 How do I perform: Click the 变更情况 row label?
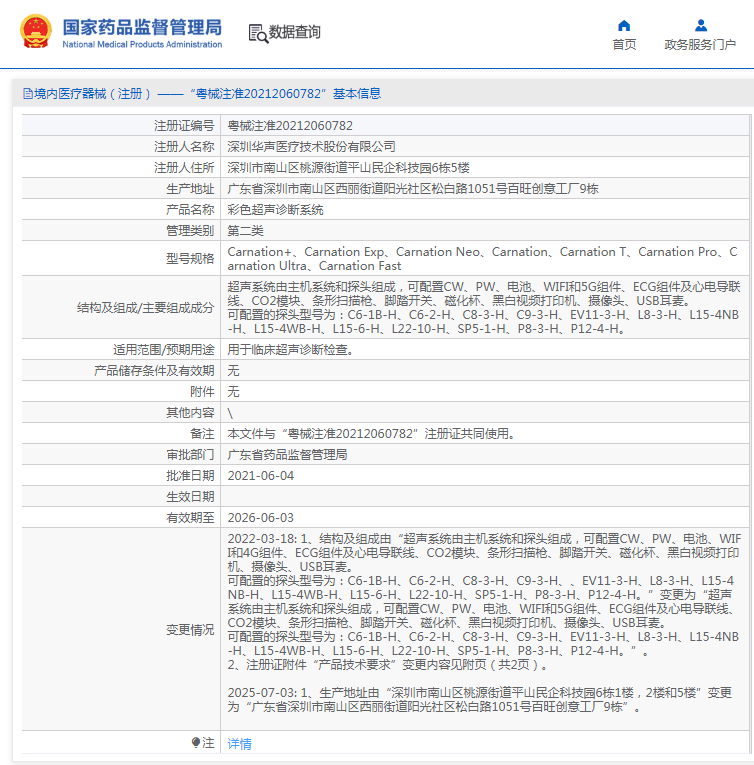coord(190,630)
